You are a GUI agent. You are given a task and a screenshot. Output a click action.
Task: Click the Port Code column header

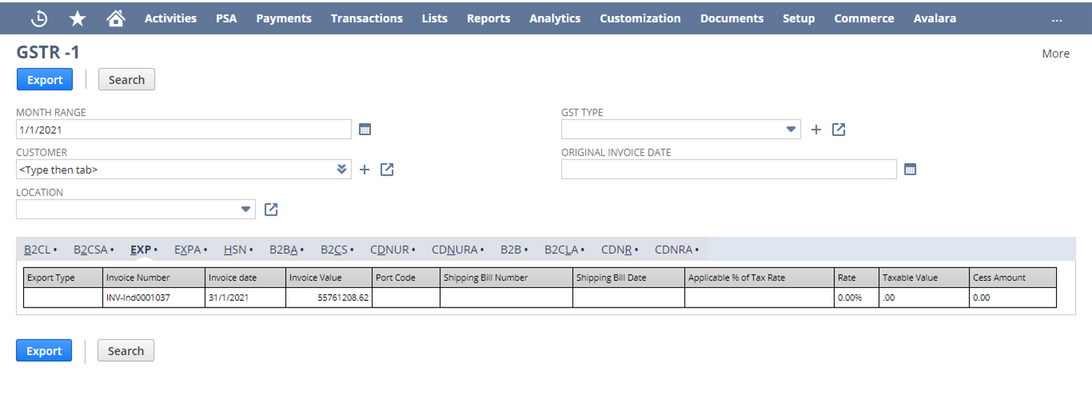click(406, 277)
